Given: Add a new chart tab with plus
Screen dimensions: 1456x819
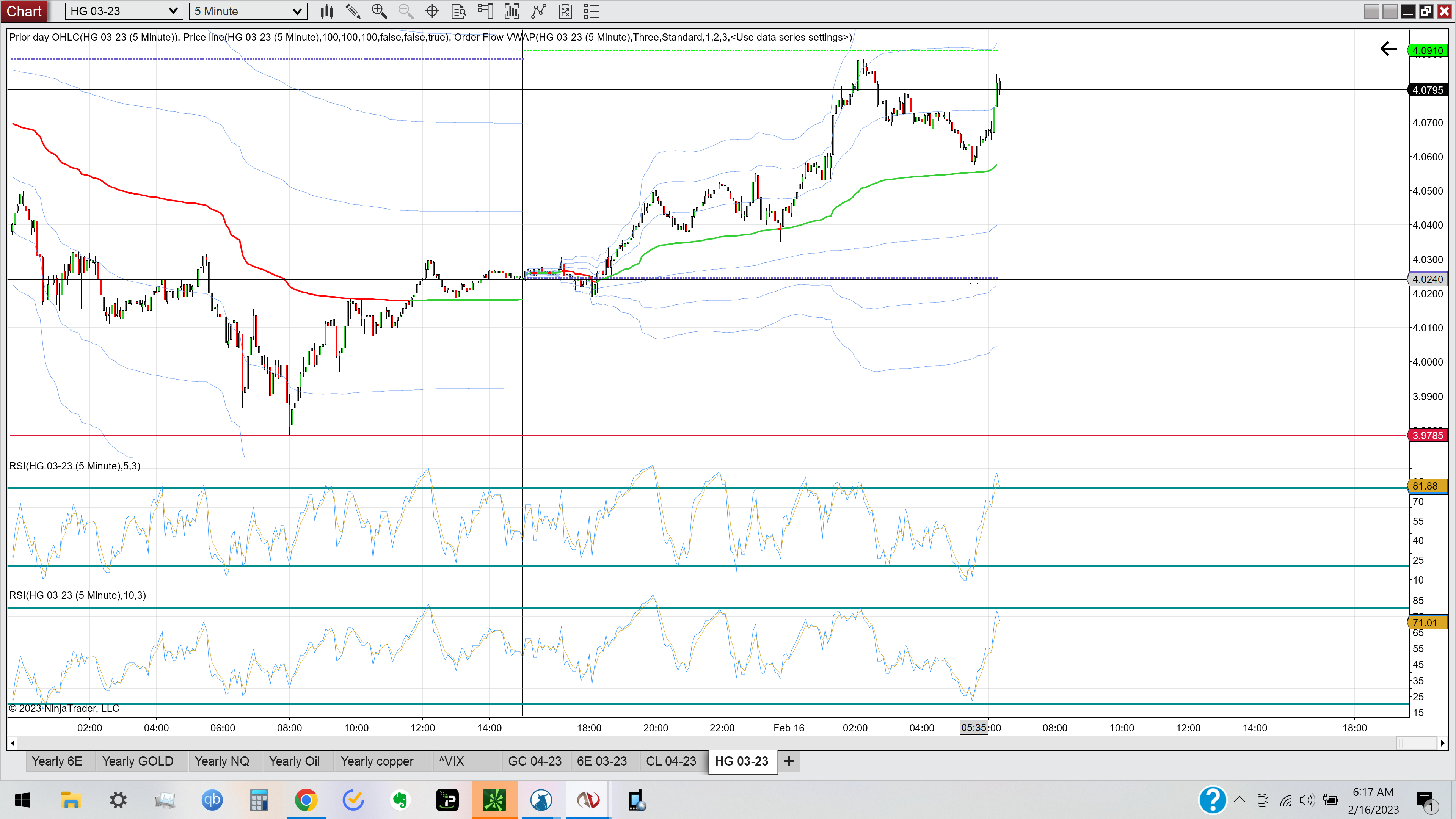Looking at the screenshot, I should click(789, 761).
